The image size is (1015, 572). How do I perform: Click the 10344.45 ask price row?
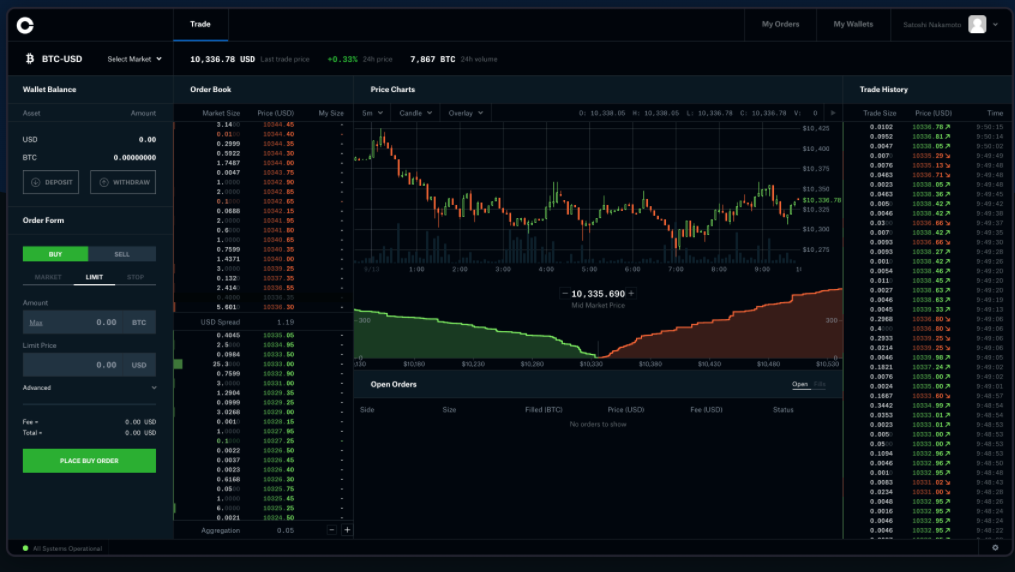point(264,125)
